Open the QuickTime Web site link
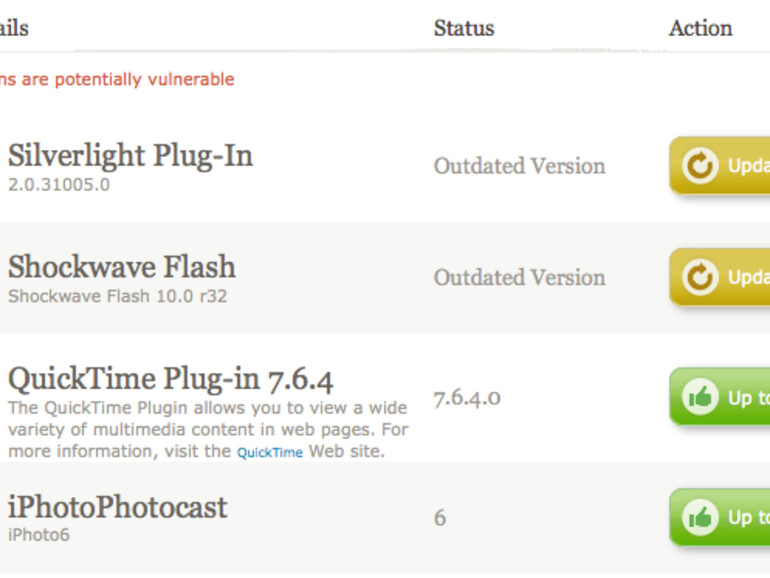Viewport: 770px width, 578px height. [270, 453]
